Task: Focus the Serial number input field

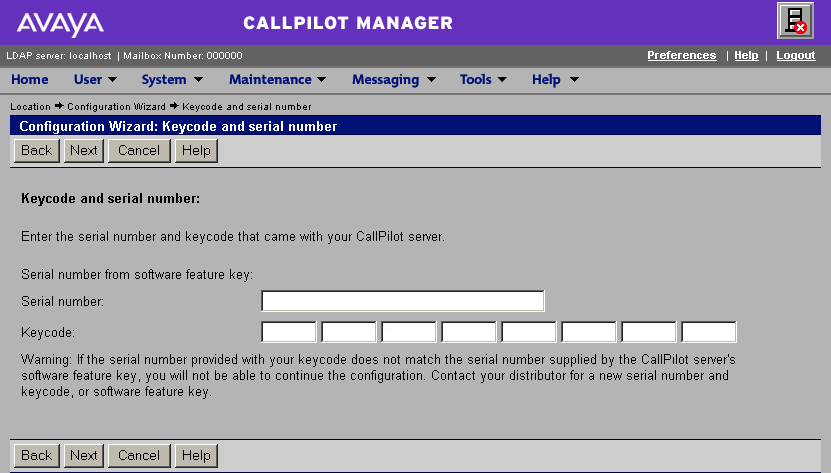Action: [x=403, y=301]
